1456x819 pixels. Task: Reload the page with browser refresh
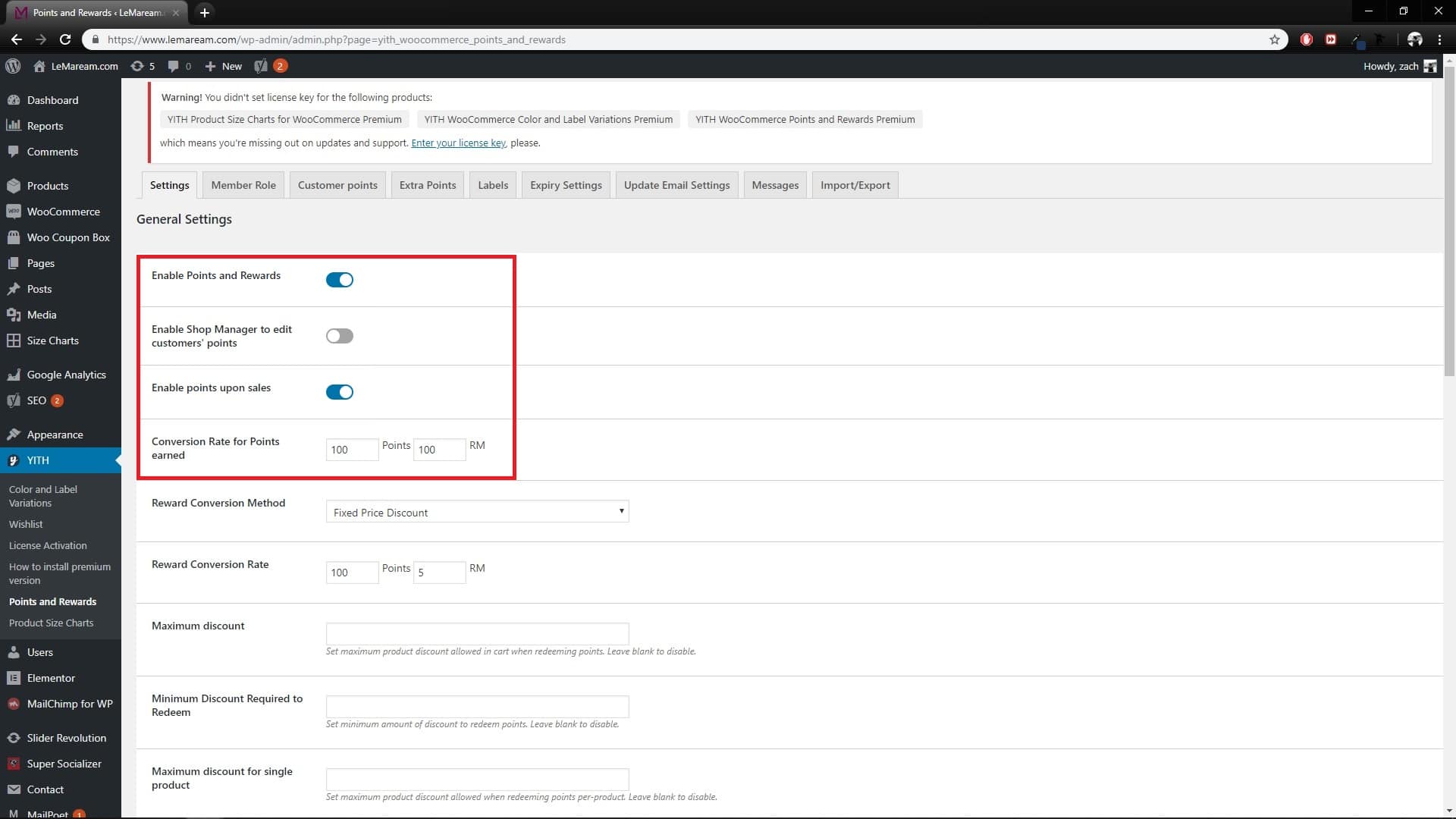pyautogui.click(x=65, y=39)
